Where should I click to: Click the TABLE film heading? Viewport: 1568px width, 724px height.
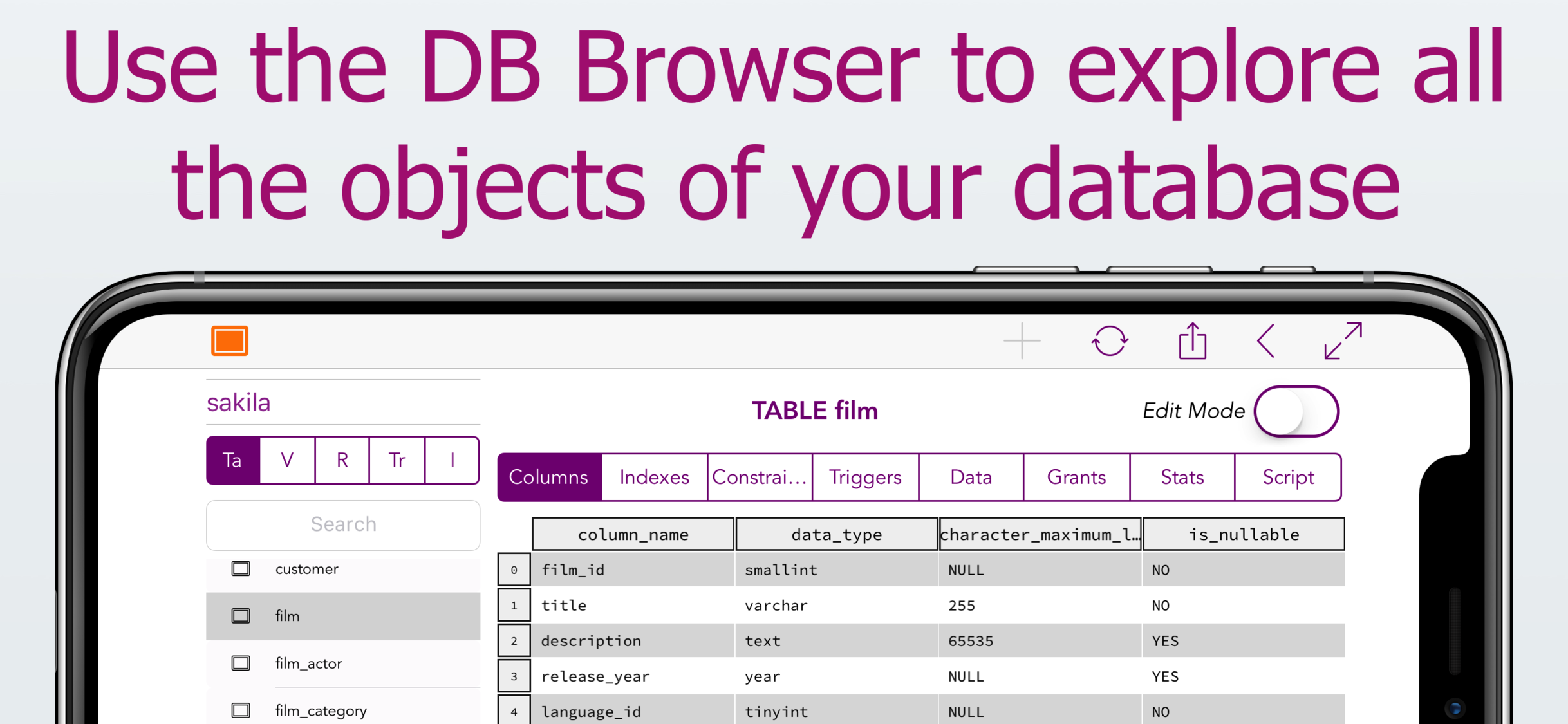pos(814,411)
